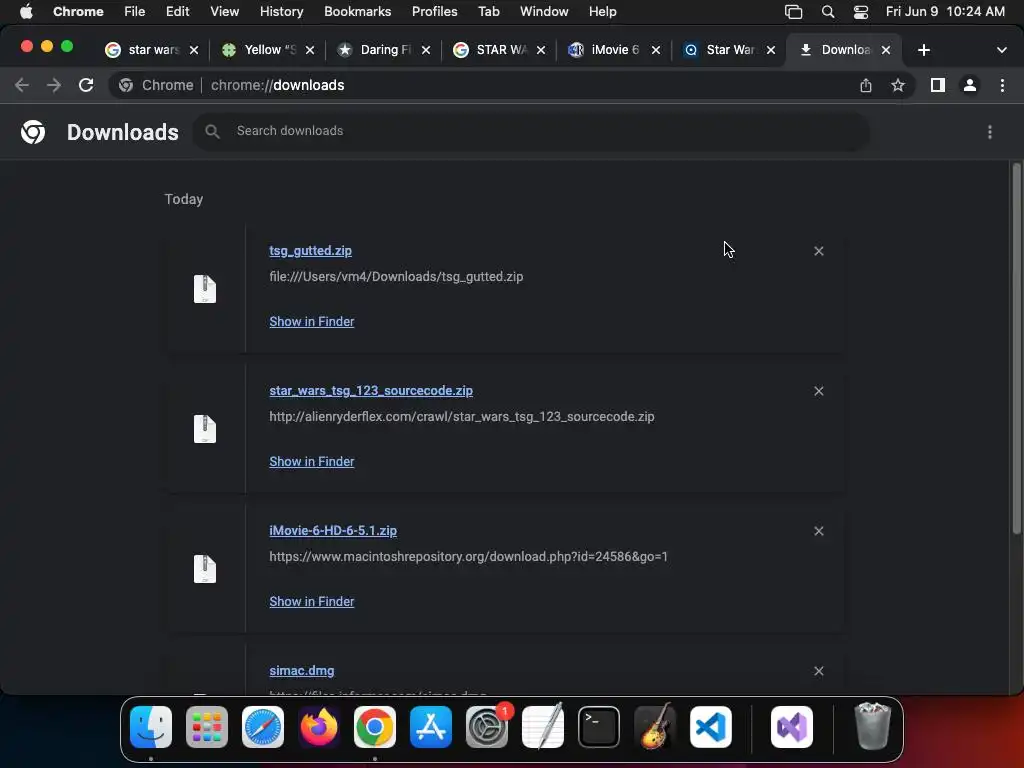Image resolution: width=1024 pixels, height=768 pixels.
Task: Remove tsg_gutted.zip from the list
Action: pyautogui.click(x=818, y=251)
